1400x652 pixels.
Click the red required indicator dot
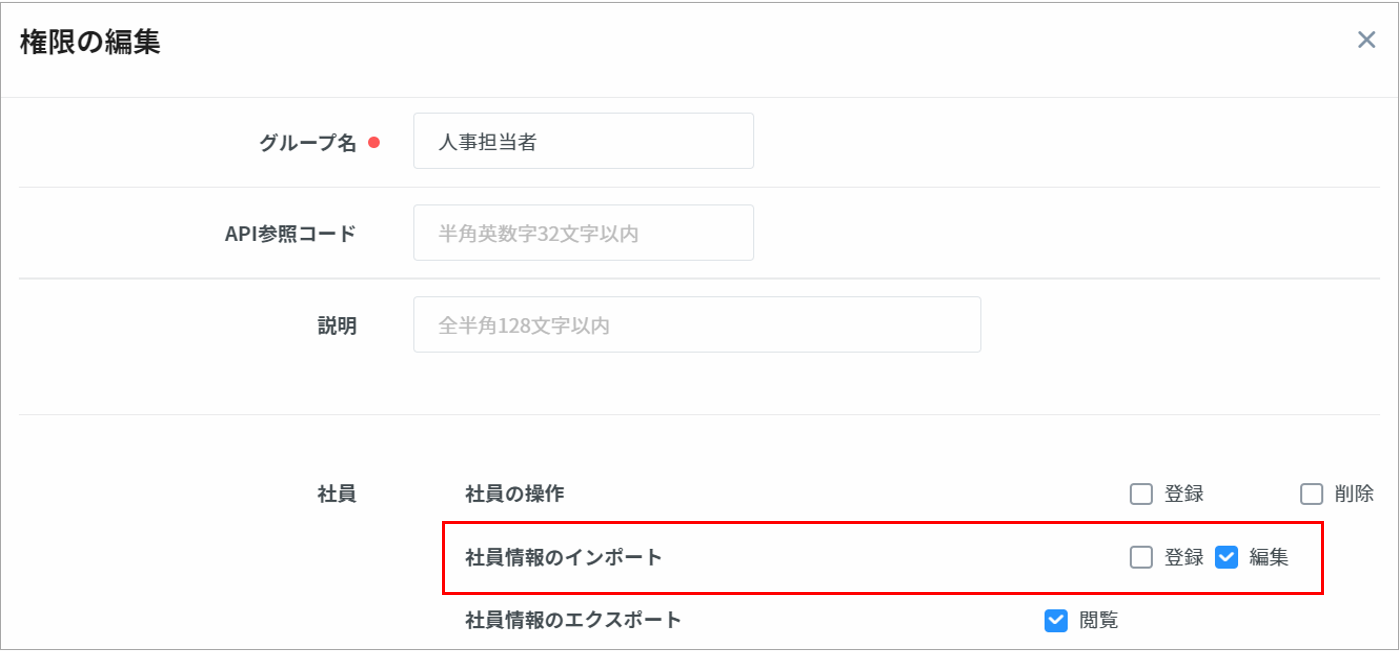tap(374, 142)
